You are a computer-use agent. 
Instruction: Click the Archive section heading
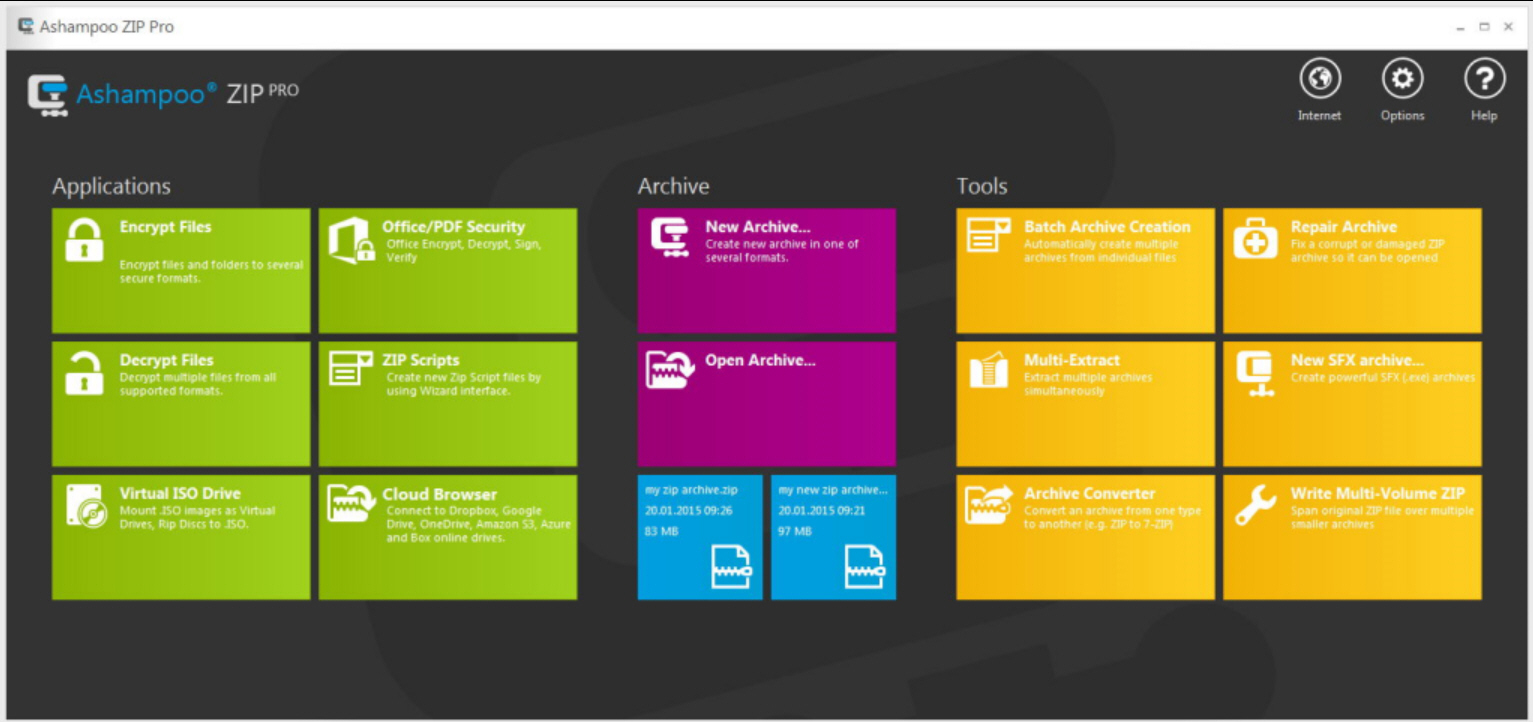point(673,187)
